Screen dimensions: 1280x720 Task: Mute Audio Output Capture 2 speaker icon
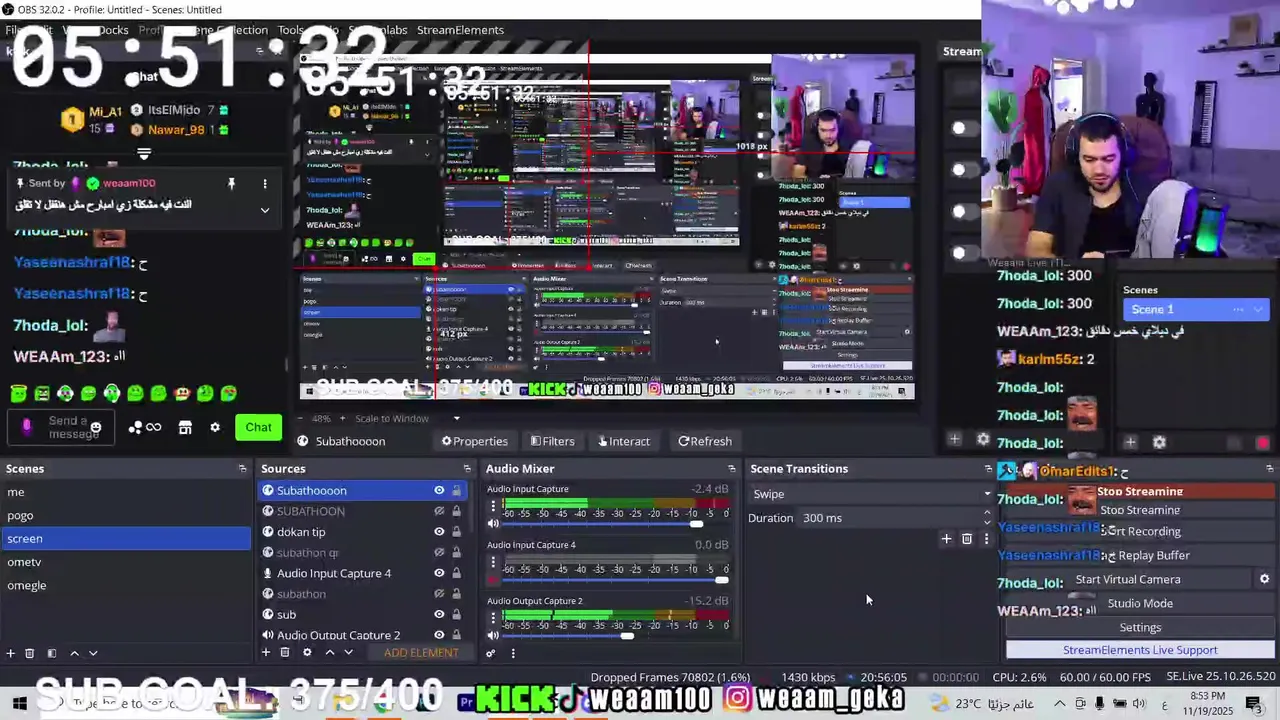pos(493,635)
